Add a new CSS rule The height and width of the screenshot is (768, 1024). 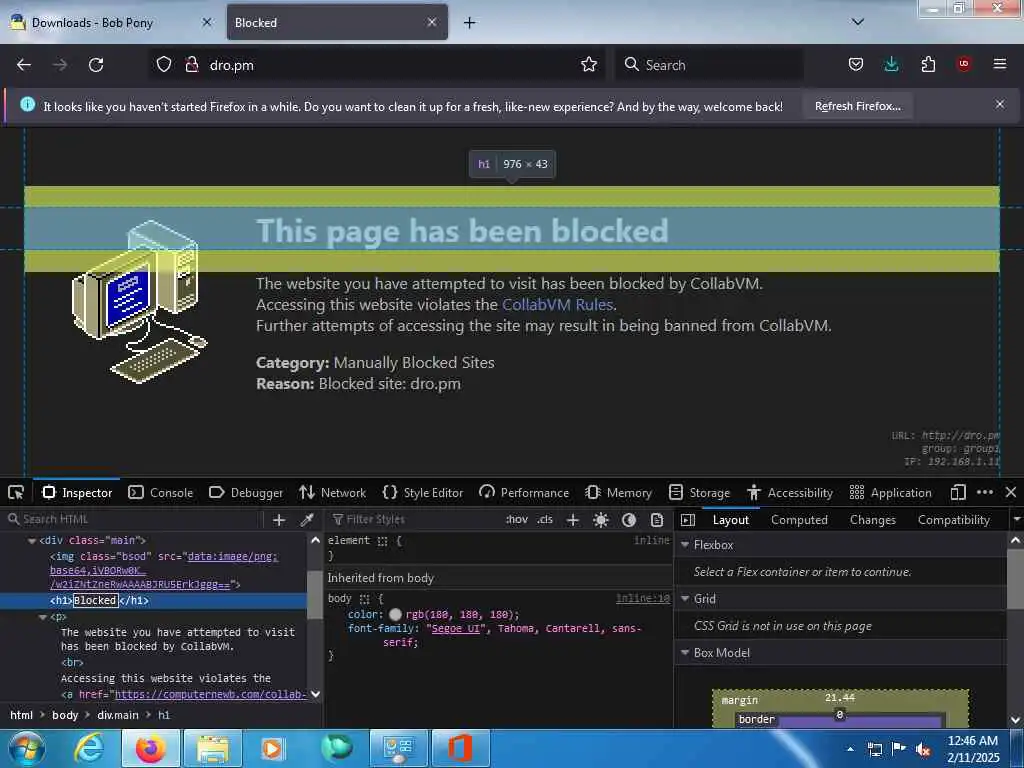(573, 520)
